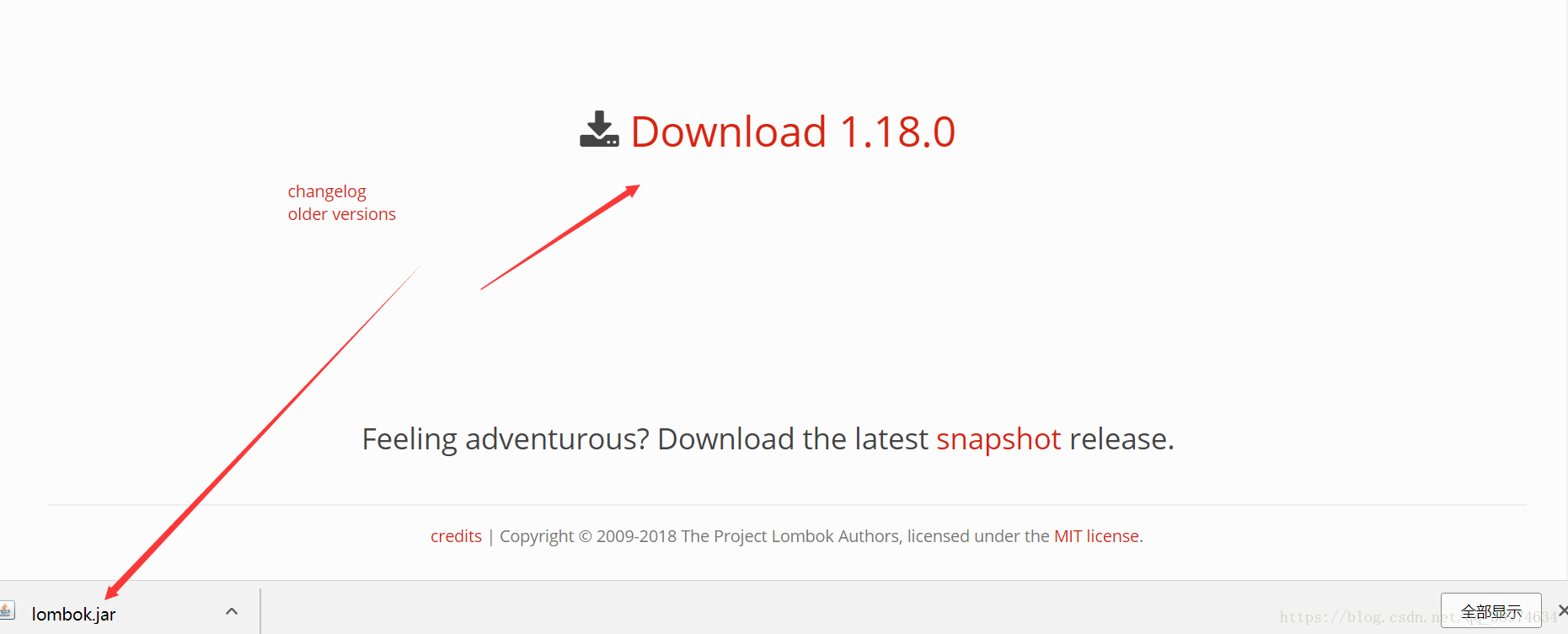Click the red arrowhead pointing at Download

coord(631,191)
